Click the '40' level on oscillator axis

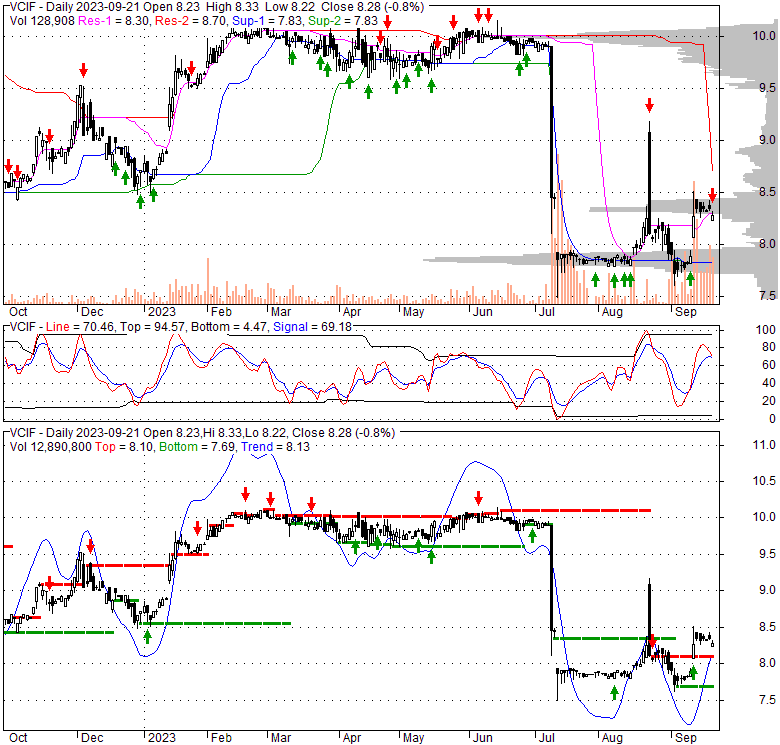[769, 383]
